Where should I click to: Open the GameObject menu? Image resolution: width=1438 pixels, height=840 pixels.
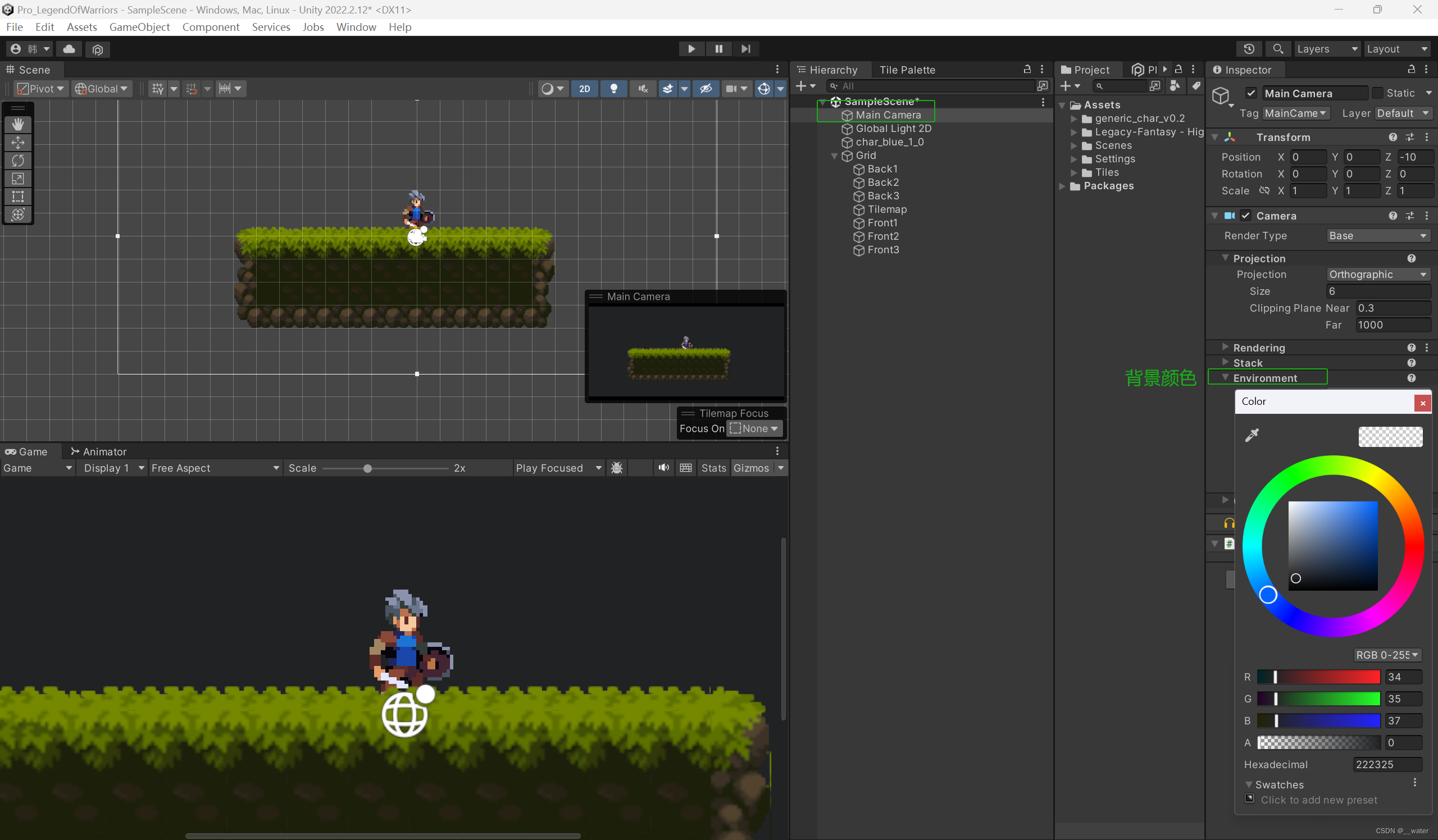[139, 27]
